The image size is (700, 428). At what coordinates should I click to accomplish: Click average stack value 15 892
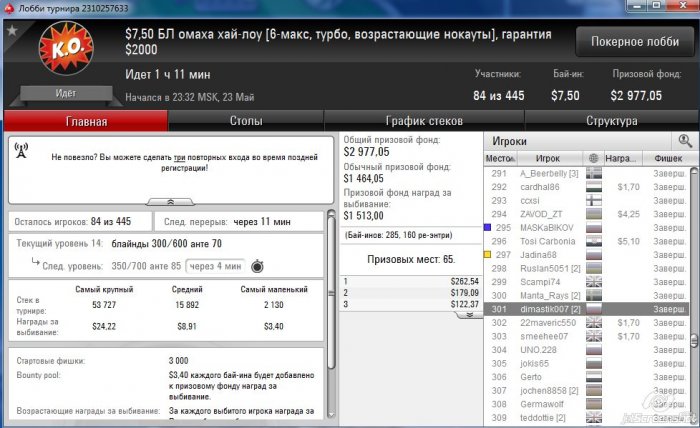pos(187,304)
